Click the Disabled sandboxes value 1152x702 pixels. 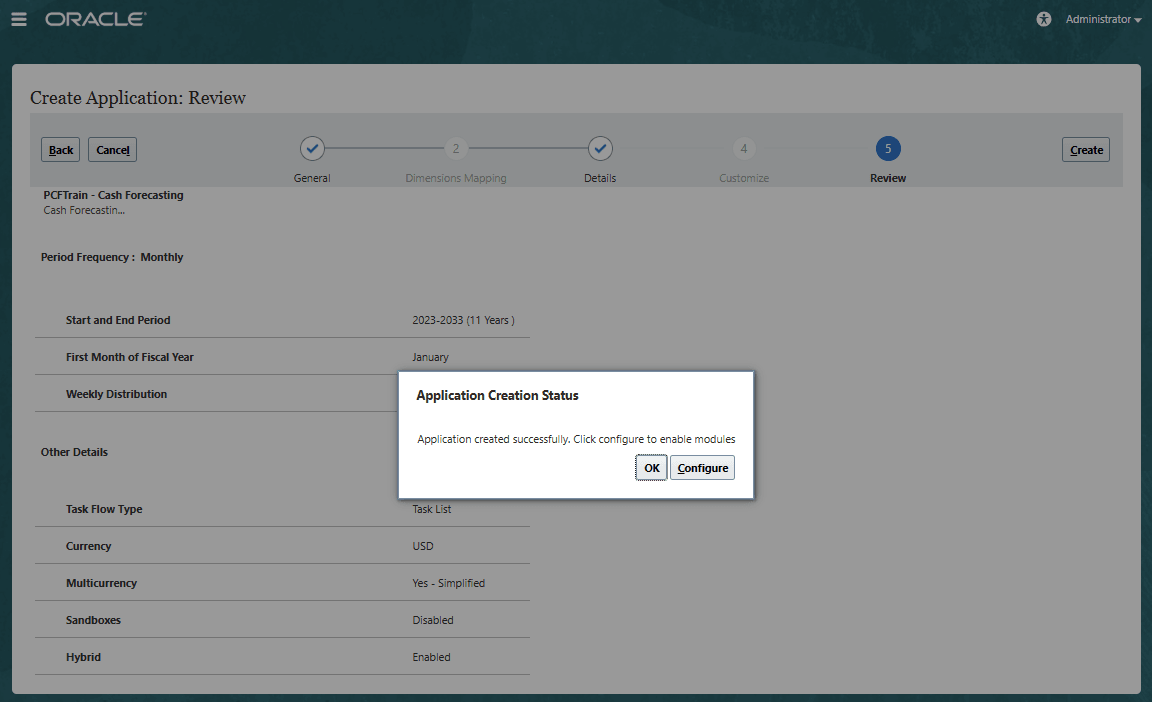[x=433, y=620]
